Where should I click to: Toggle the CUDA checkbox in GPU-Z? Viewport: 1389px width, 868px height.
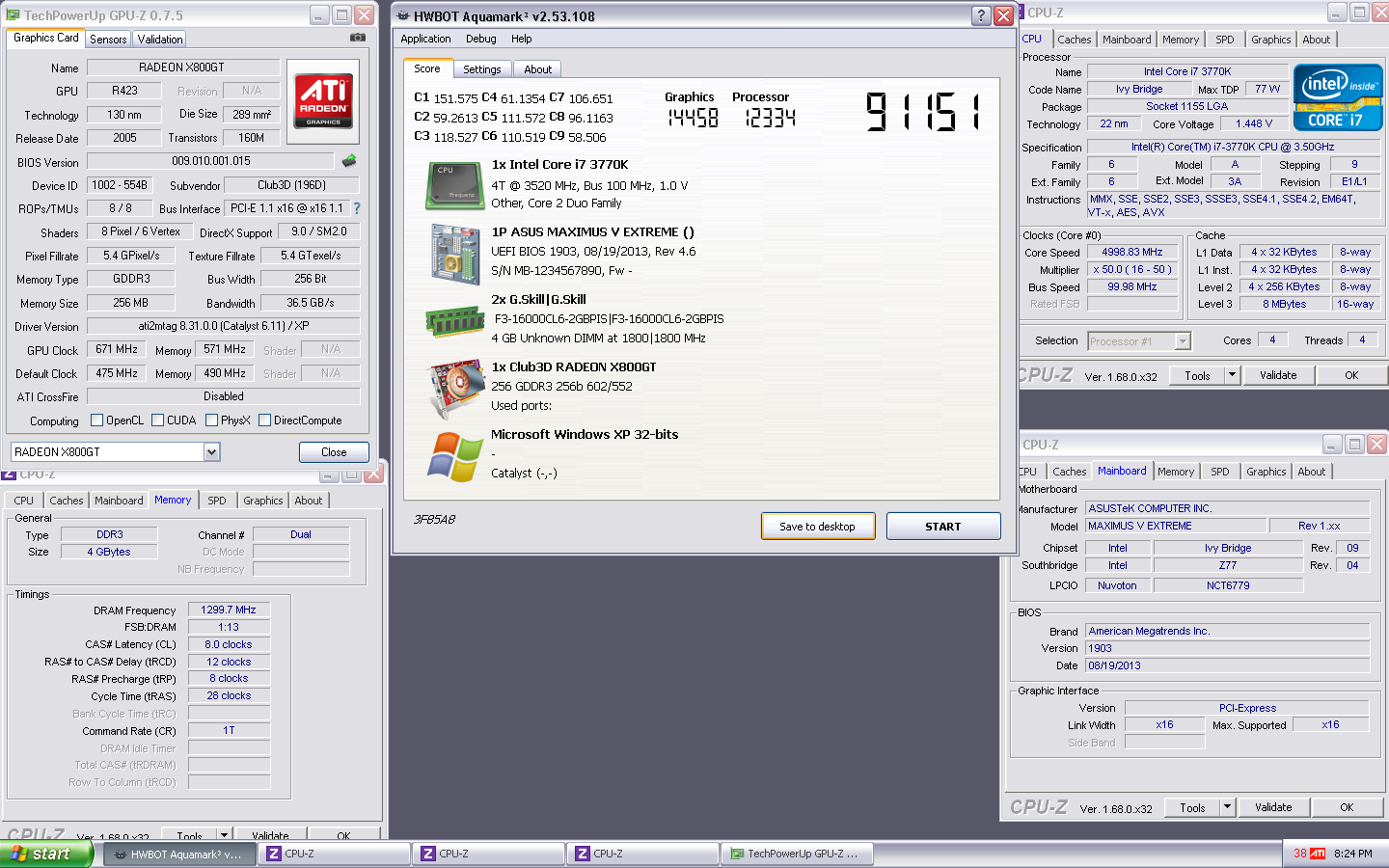click(x=157, y=420)
